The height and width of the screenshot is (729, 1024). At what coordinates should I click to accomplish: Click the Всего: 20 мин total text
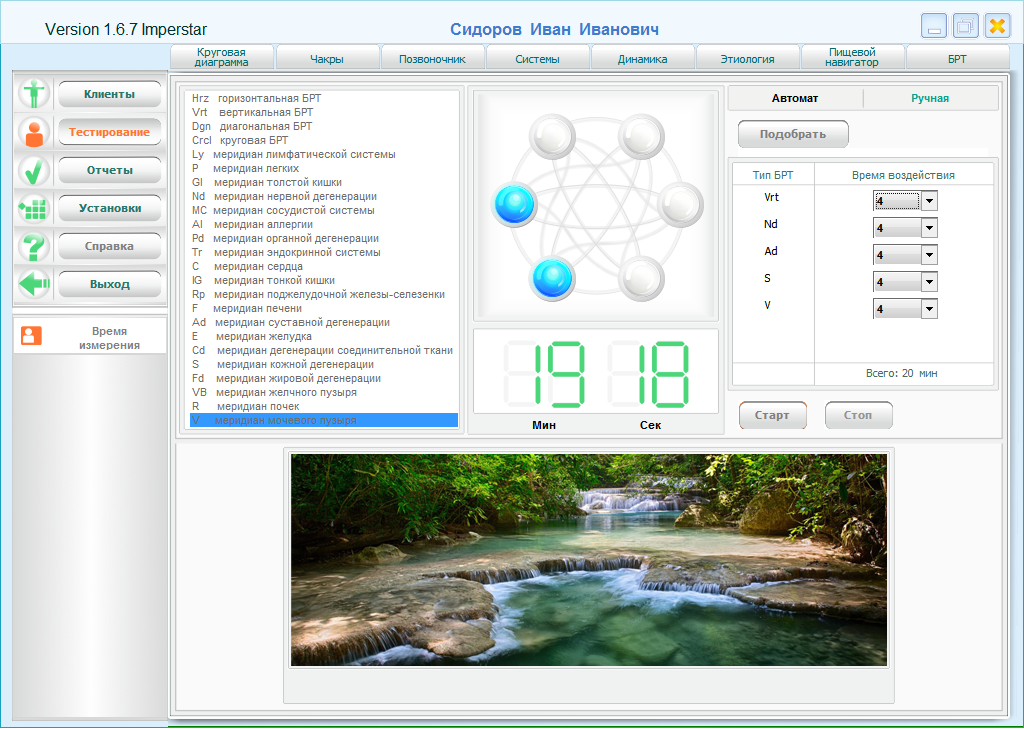pos(901,374)
